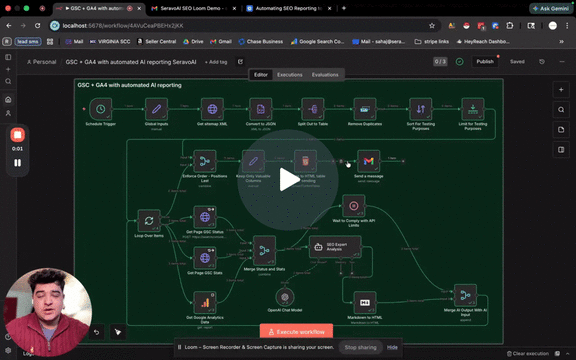The height and width of the screenshot is (360, 576).
Task: Play the video with the large play button
Action: (288, 180)
